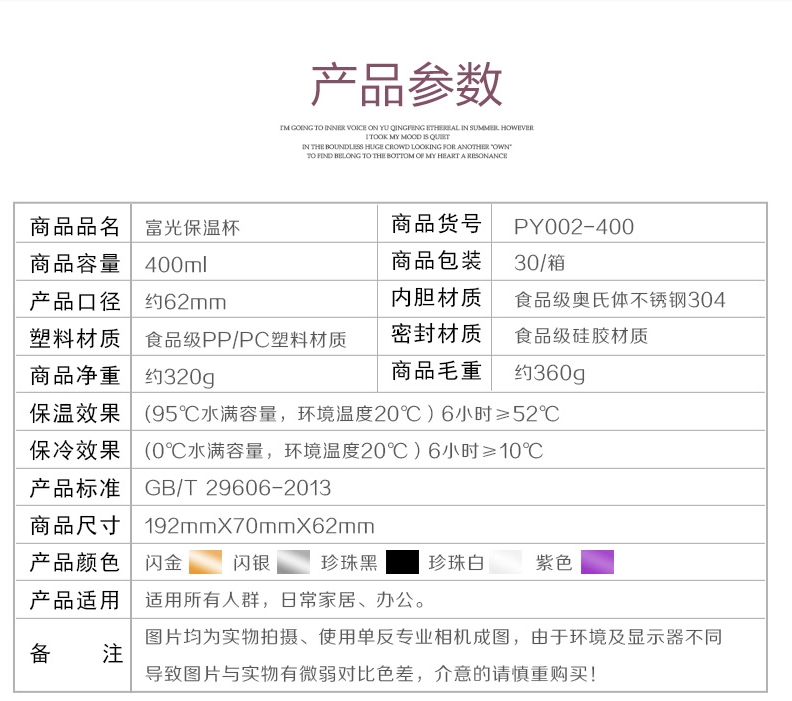Click the text 食品级PP/PC塑料材质
792x701 pixels.
pos(245,340)
